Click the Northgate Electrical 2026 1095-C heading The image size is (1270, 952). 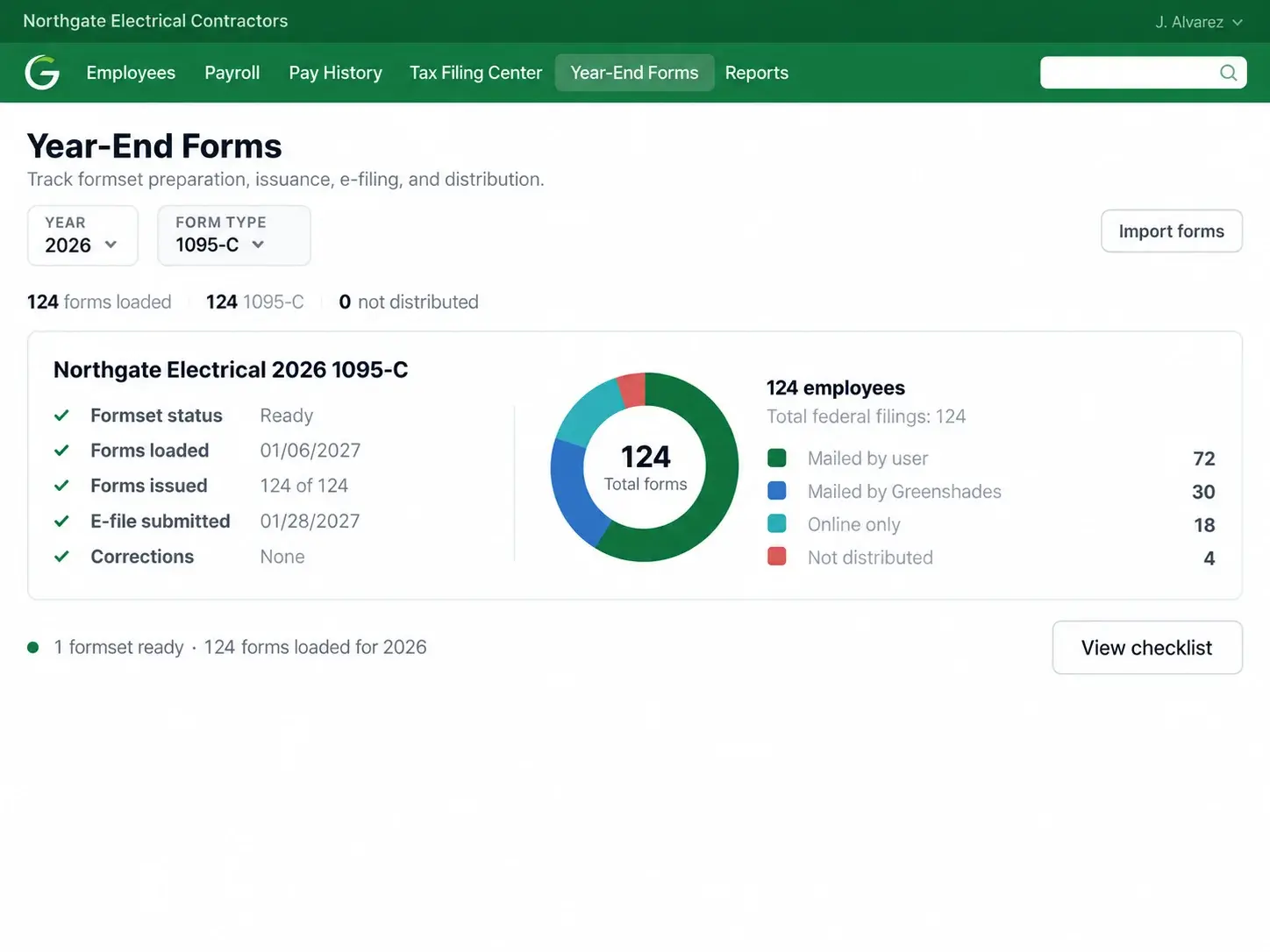pos(231,370)
